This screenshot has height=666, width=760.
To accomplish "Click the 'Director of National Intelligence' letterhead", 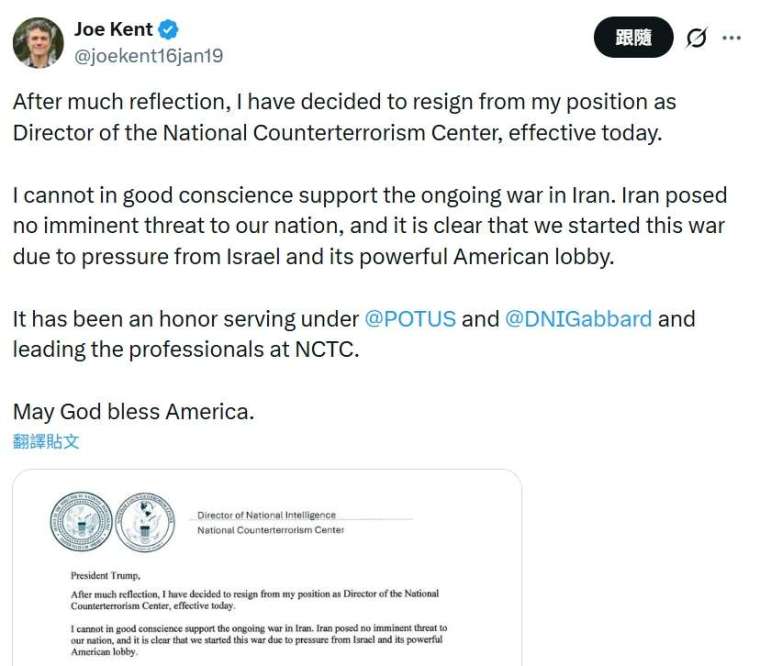I will pos(266,515).
